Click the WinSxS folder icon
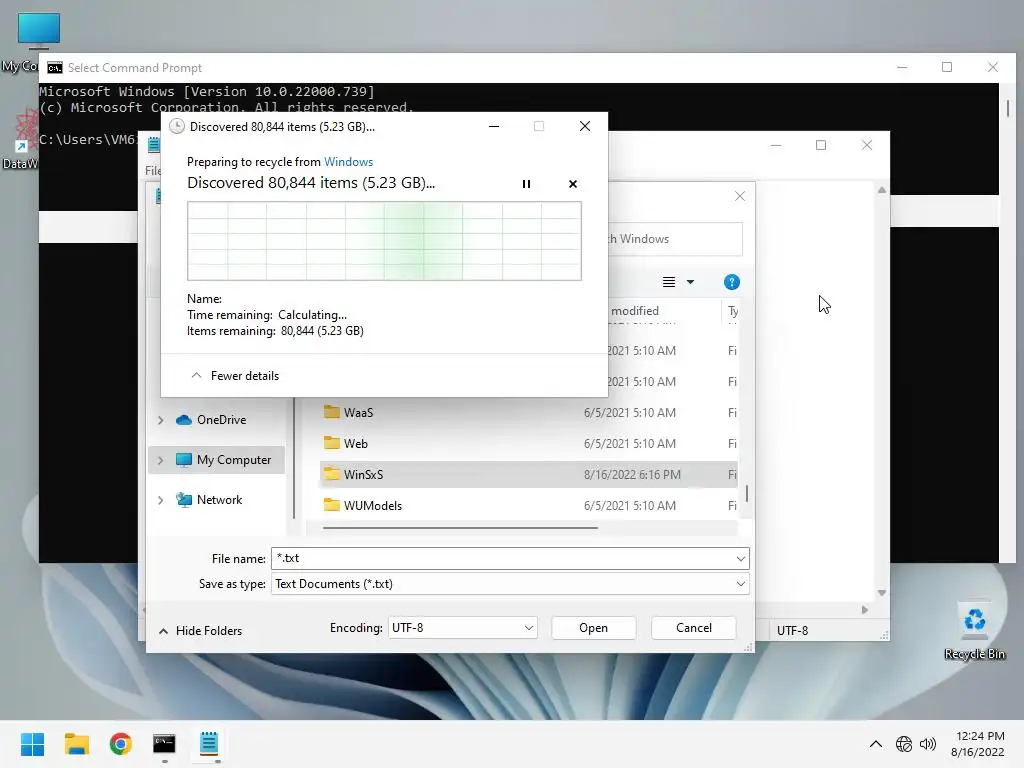The height and width of the screenshot is (768, 1024). [332, 474]
